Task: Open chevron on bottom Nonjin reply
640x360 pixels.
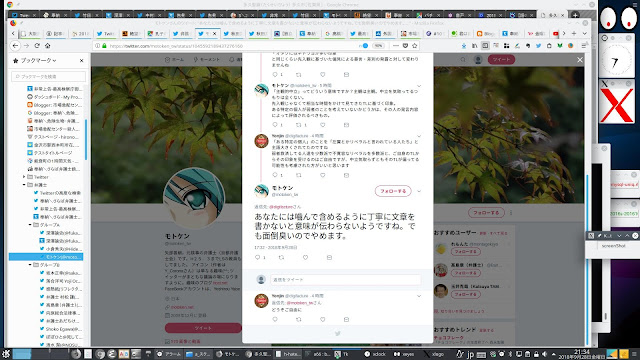Action: click(419, 296)
